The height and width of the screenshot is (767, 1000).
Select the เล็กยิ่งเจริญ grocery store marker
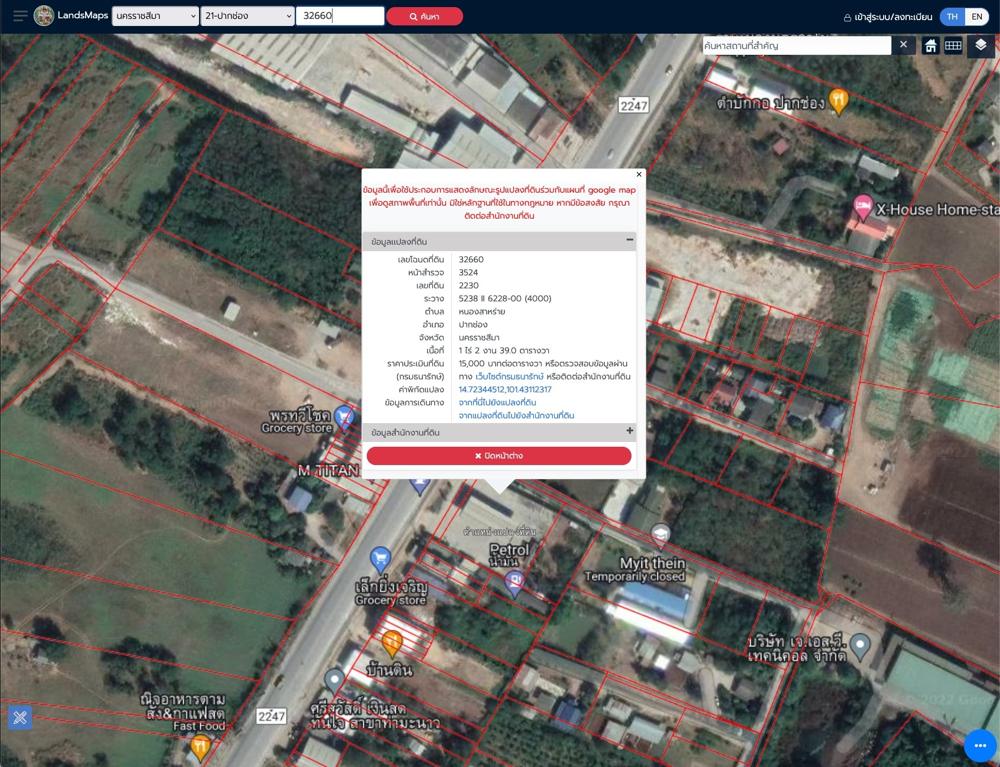381,560
